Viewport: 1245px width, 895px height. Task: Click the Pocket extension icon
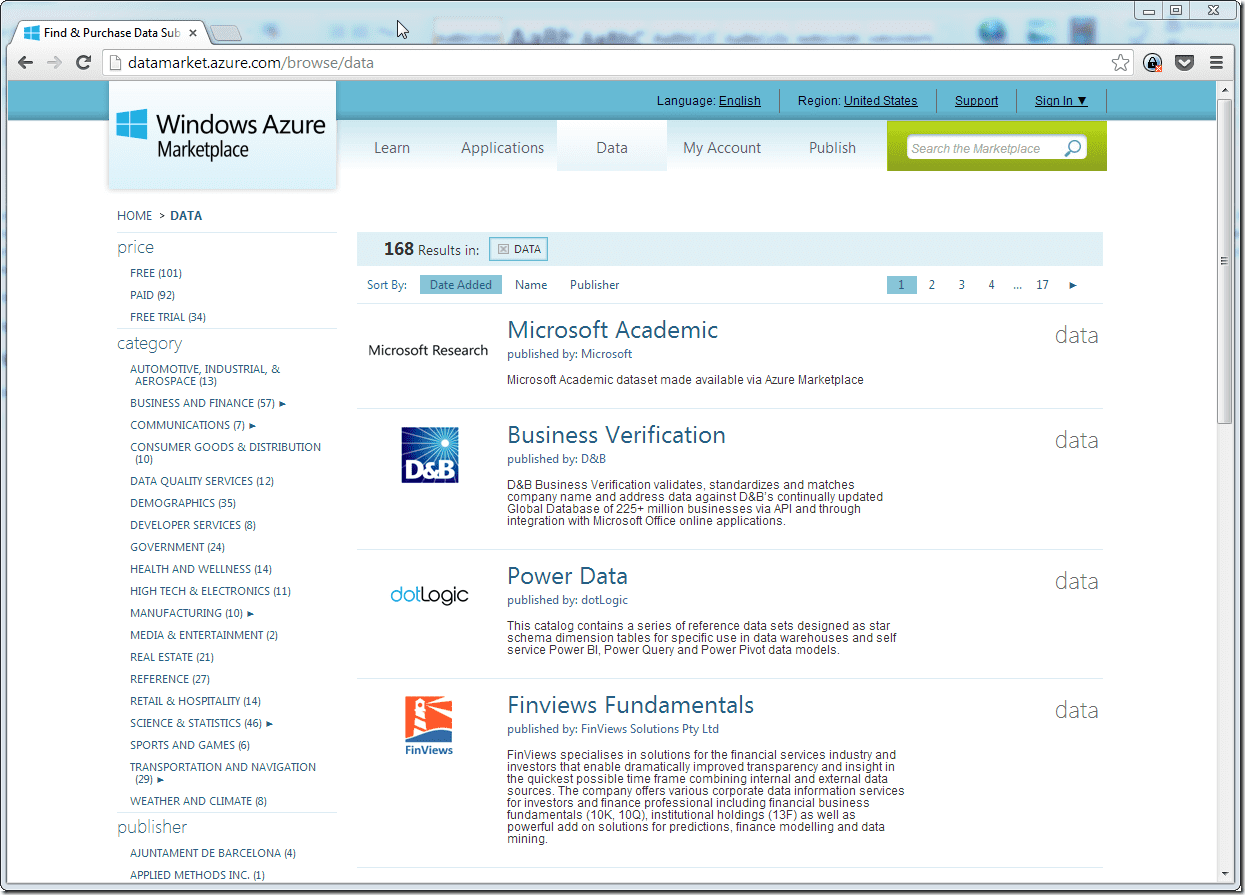pyautogui.click(x=1185, y=62)
